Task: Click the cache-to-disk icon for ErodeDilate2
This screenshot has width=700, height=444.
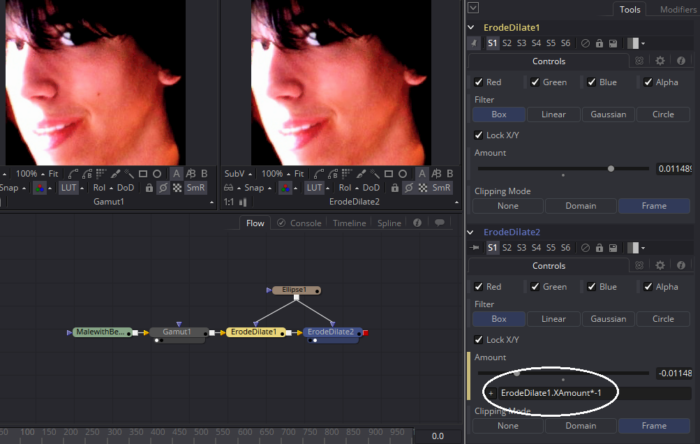Action: [x=613, y=248]
